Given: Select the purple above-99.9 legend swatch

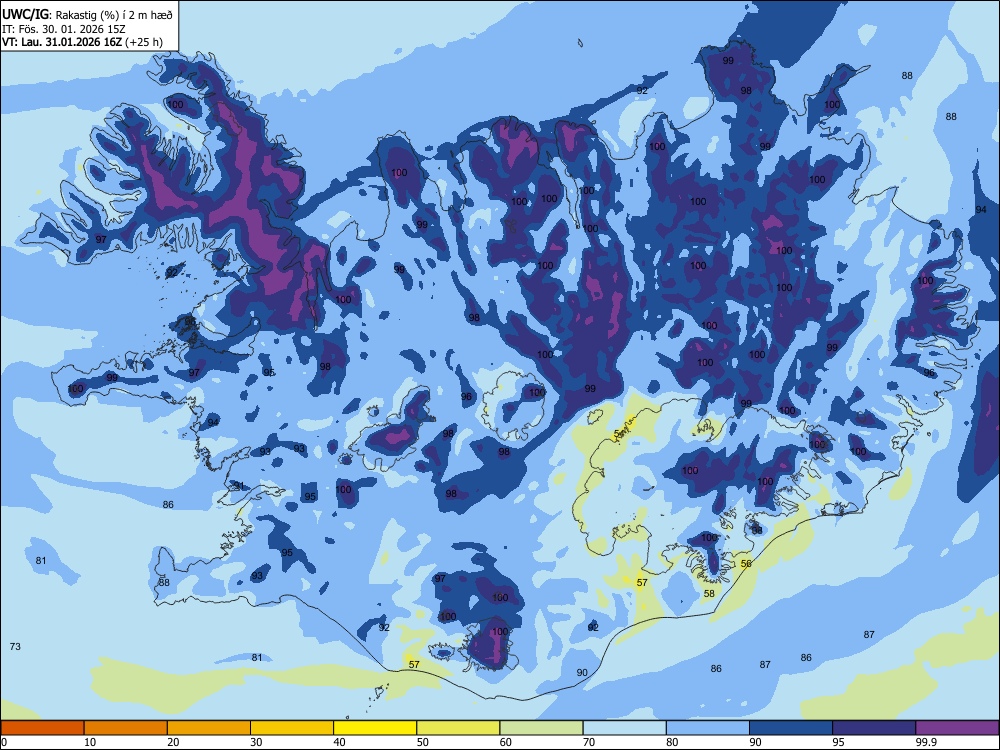Looking at the screenshot, I should (x=957, y=728).
